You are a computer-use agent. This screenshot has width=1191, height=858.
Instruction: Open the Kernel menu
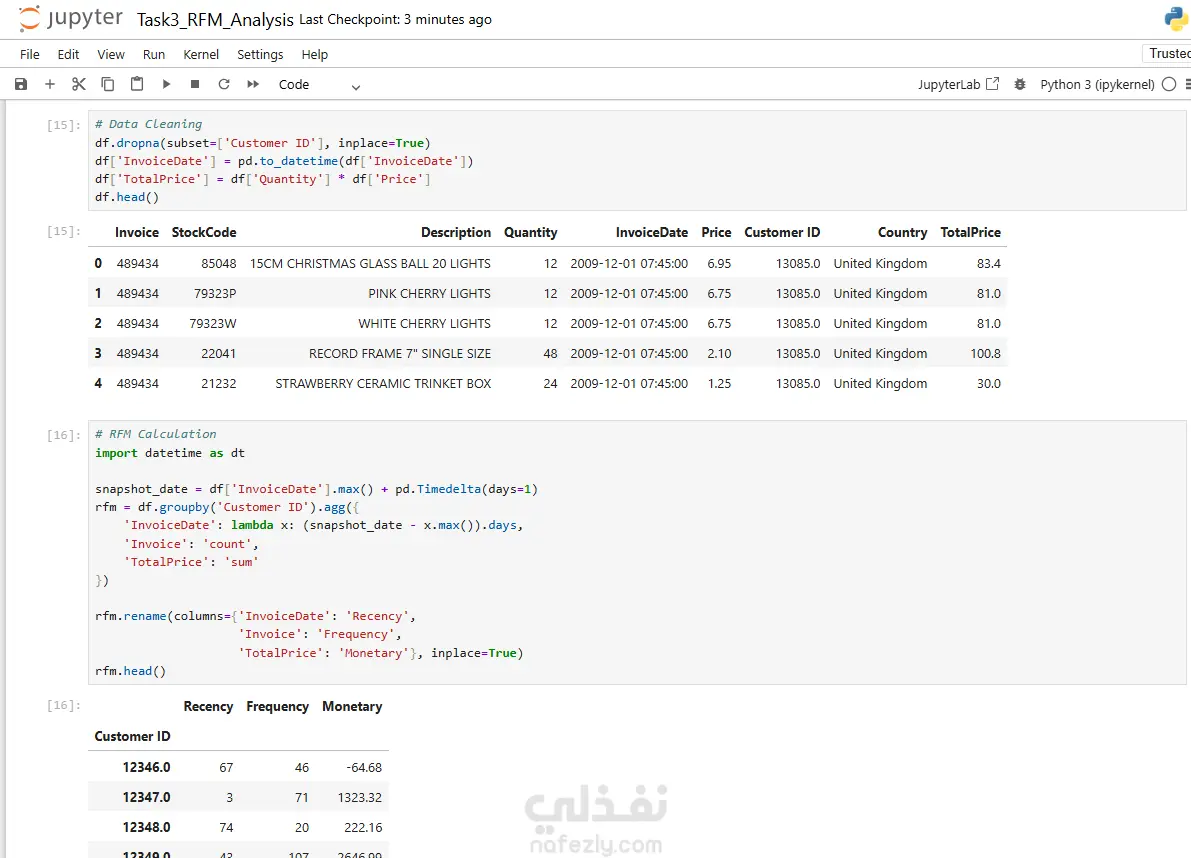click(x=201, y=54)
